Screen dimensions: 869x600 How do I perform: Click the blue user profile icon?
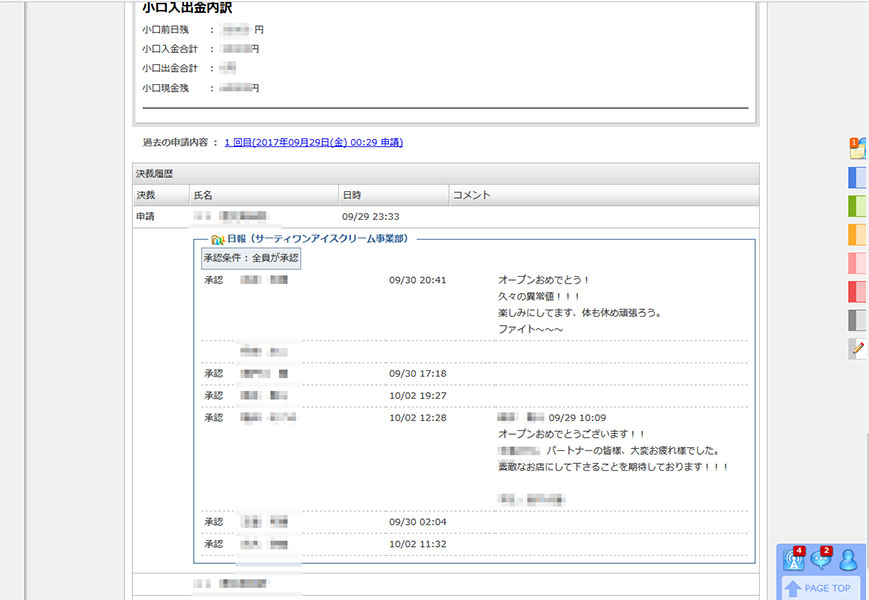click(x=848, y=560)
